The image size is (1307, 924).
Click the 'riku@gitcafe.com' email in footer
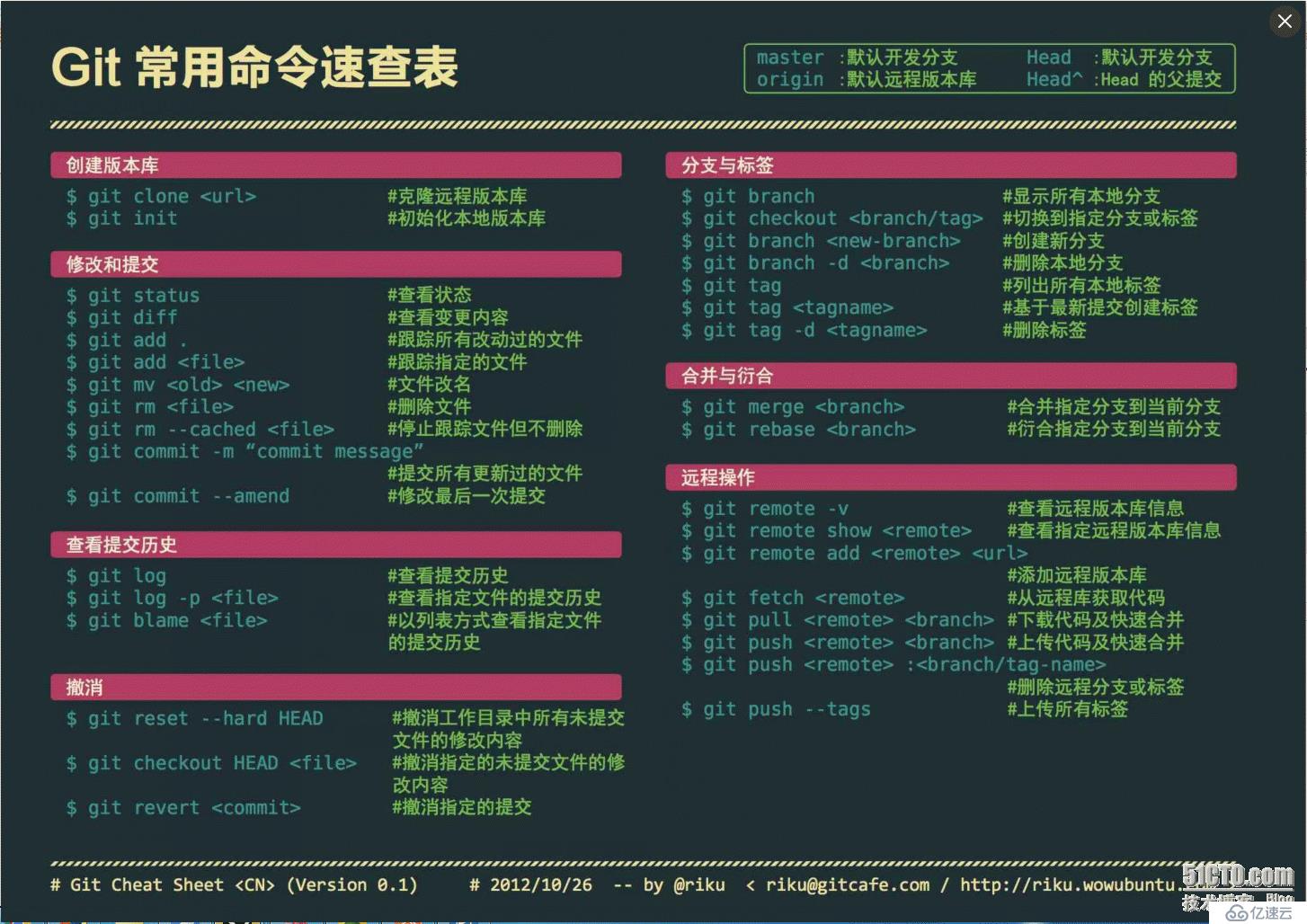848,885
